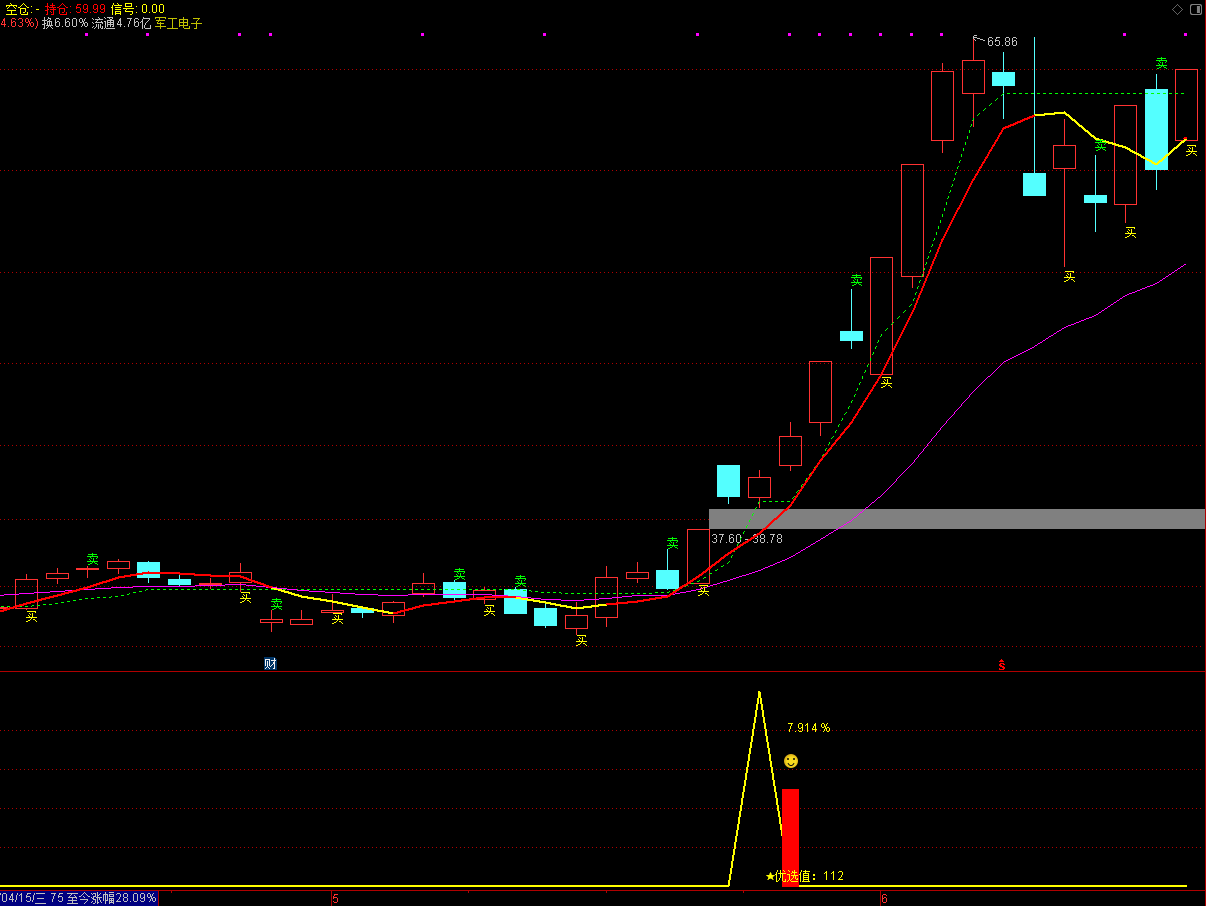Viewport: 1206px width, 906px height.
Task: Click the 流通4.76亿 float shares value
Action: [x=122, y=23]
